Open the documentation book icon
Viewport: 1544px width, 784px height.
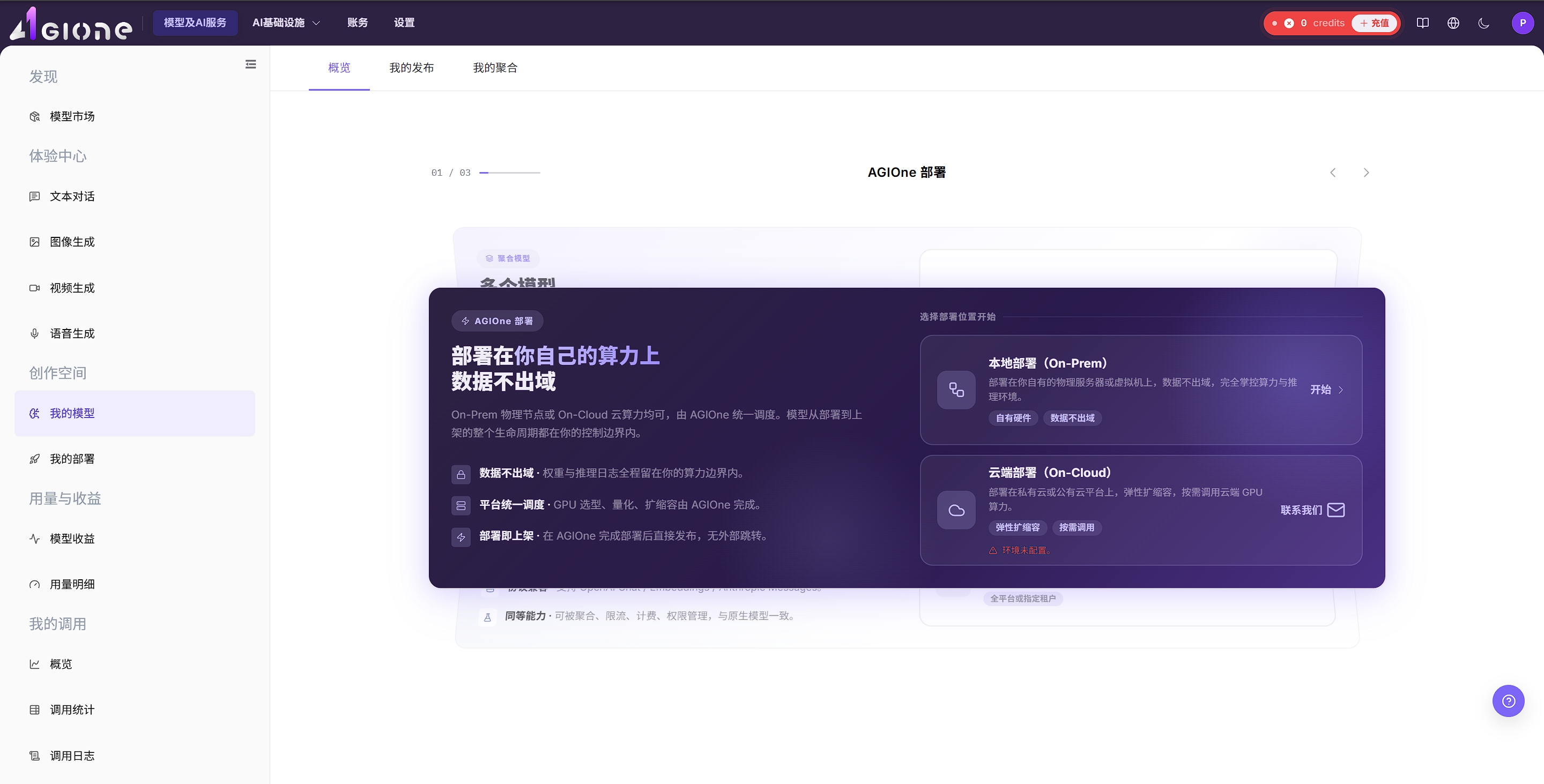point(1422,23)
